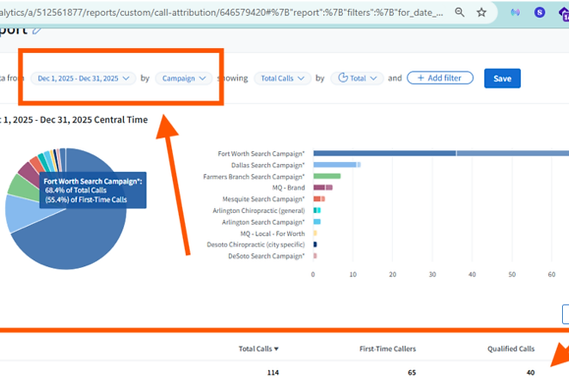Click the Central Time date range heading
The width and height of the screenshot is (569, 383).
74,120
